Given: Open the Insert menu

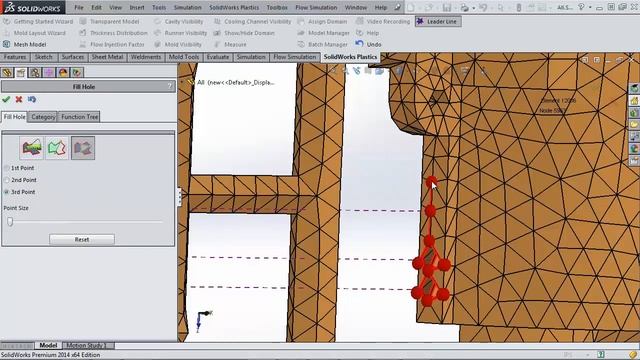Looking at the screenshot, I should (137, 7).
